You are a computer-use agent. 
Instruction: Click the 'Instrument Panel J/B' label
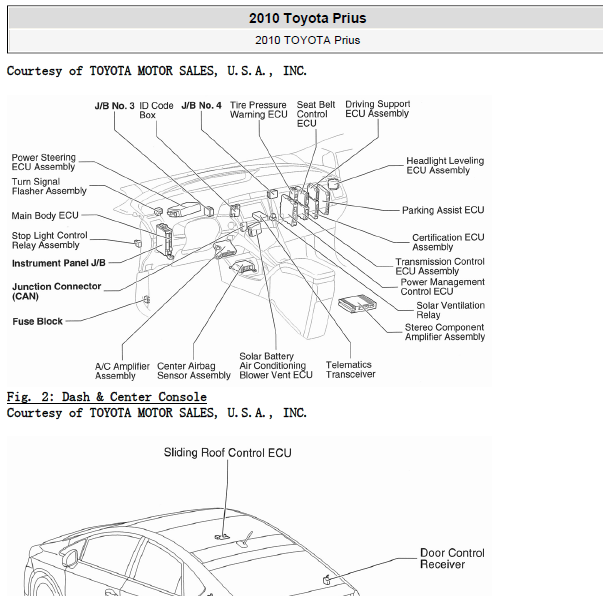click(x=58, y=263)
